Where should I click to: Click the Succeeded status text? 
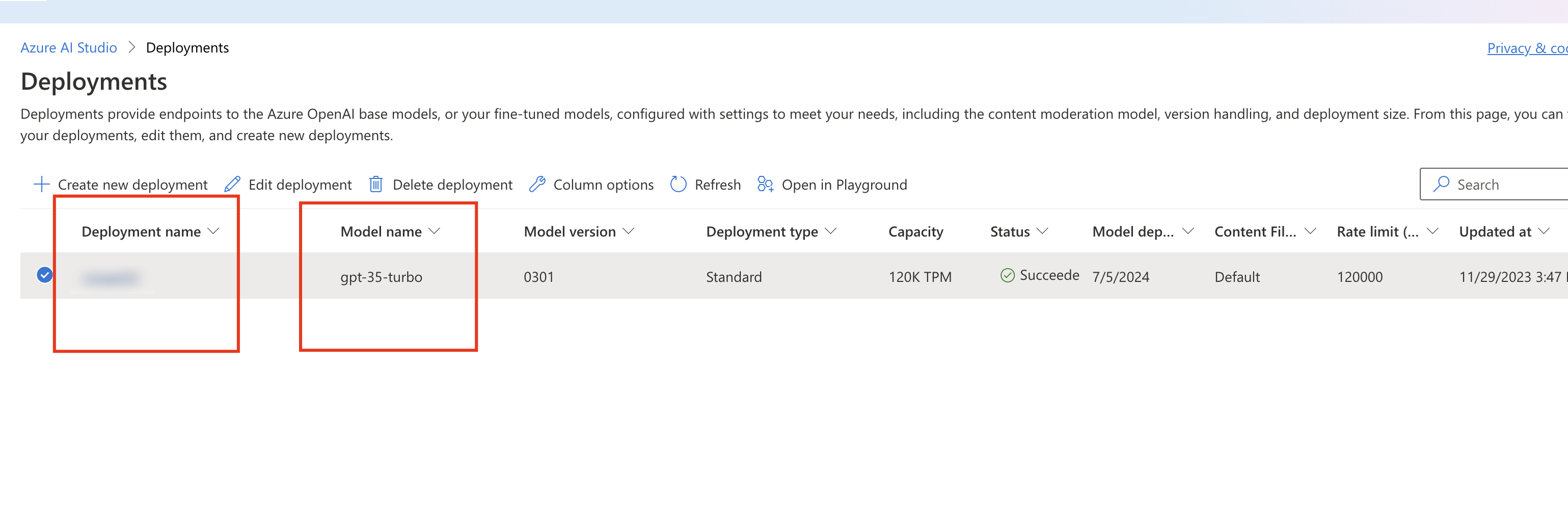pyautogui.click(x=1049, y=275)
